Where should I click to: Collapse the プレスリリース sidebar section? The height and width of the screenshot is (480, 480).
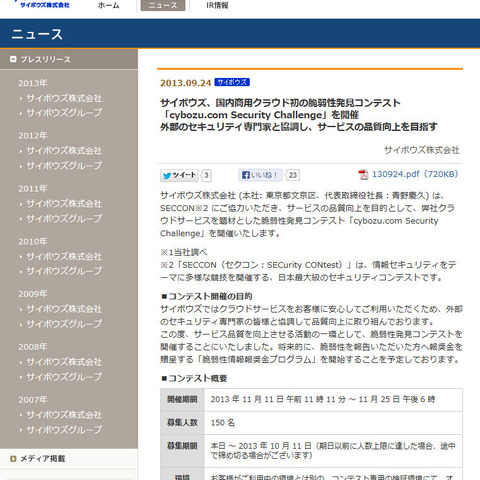[x=69, y=59]
